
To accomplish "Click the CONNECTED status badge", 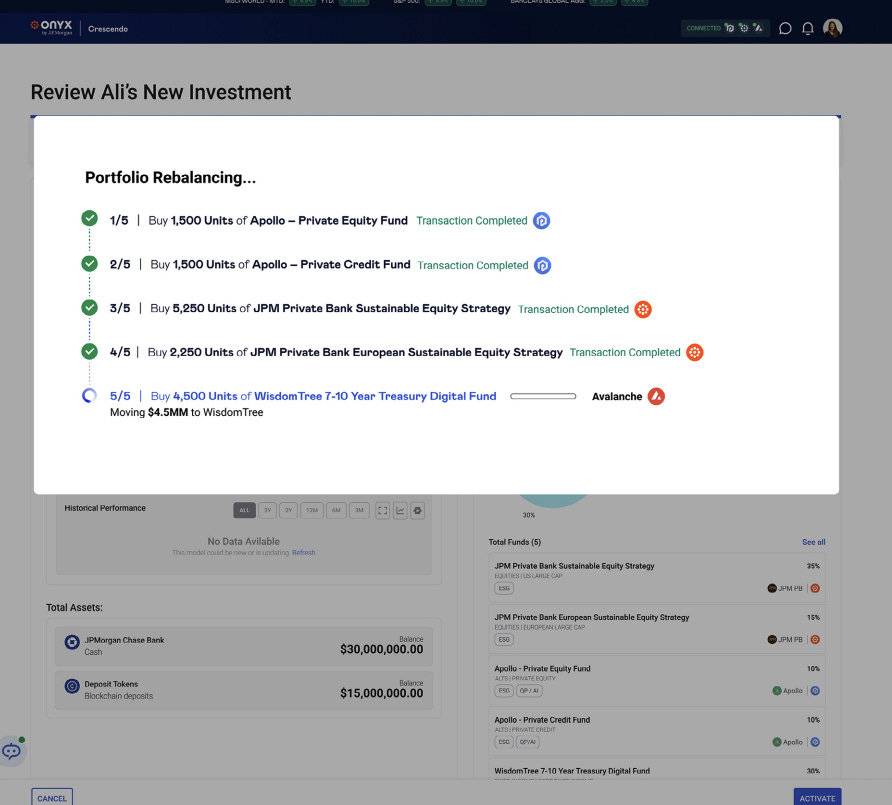I will (725, 28).
